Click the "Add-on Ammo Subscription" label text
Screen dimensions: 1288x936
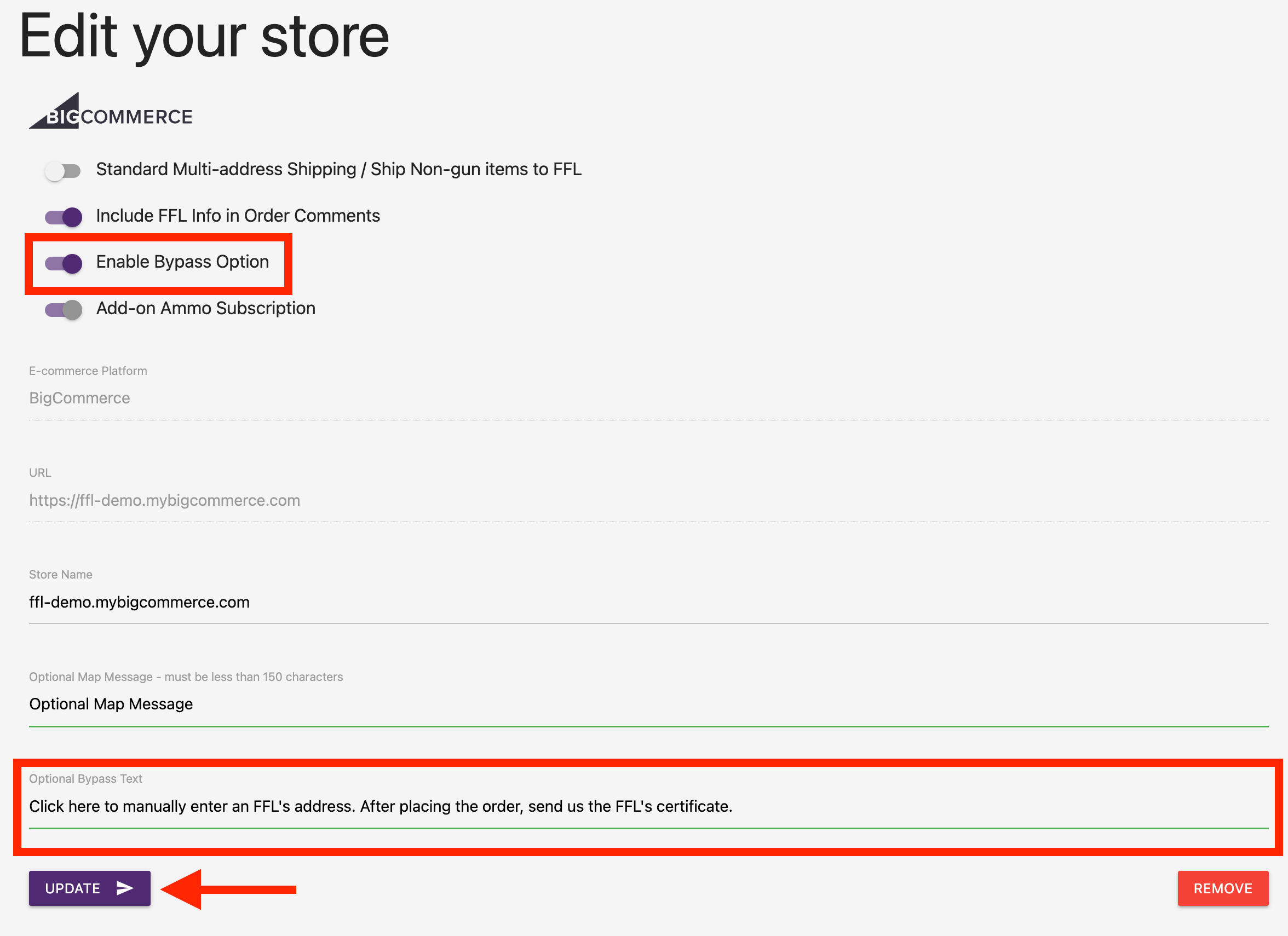[x=205, y=308]
